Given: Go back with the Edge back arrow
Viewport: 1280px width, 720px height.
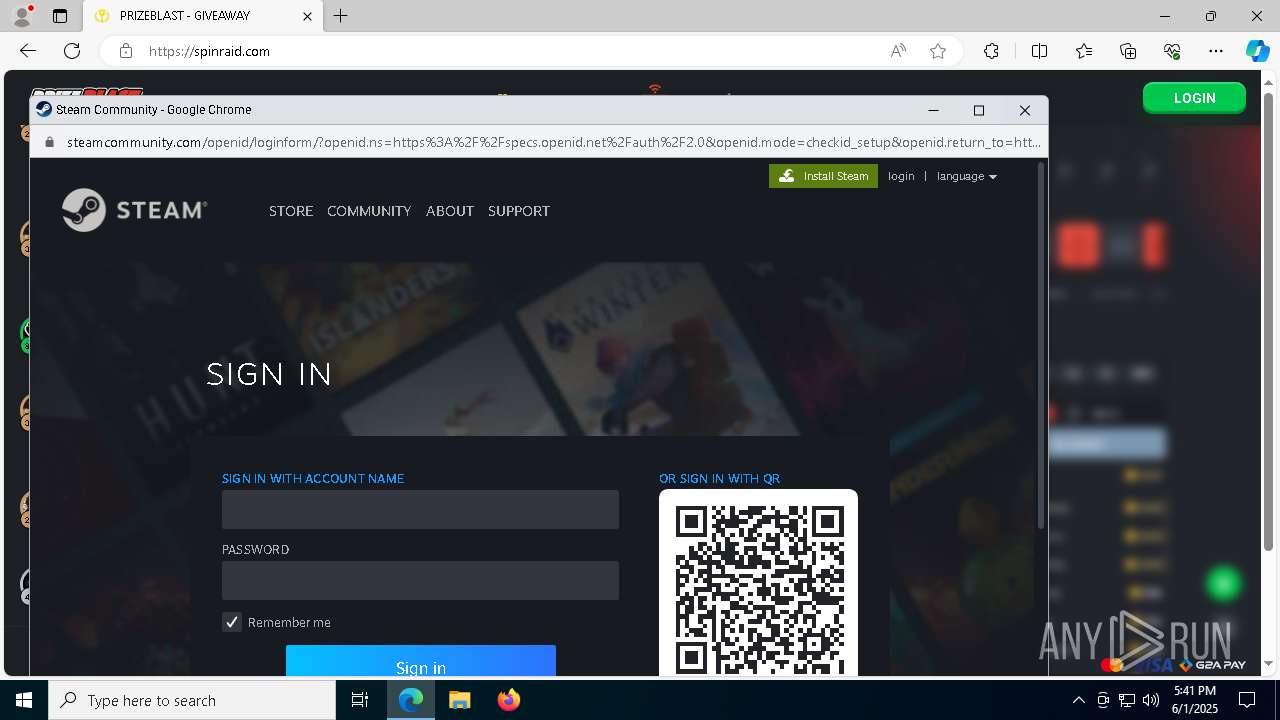Looking at the screenshot, I should tap(28, 51).
